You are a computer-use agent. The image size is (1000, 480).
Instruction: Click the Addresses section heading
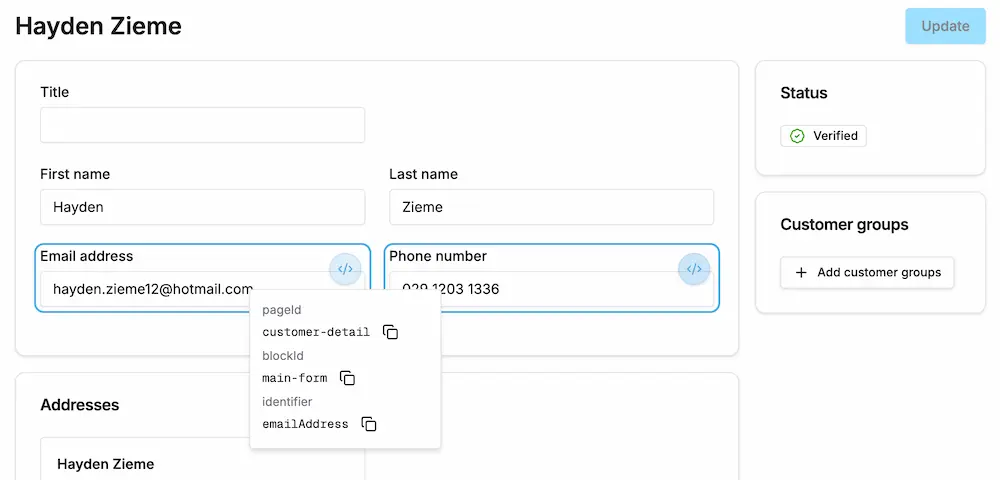[79, 405]
